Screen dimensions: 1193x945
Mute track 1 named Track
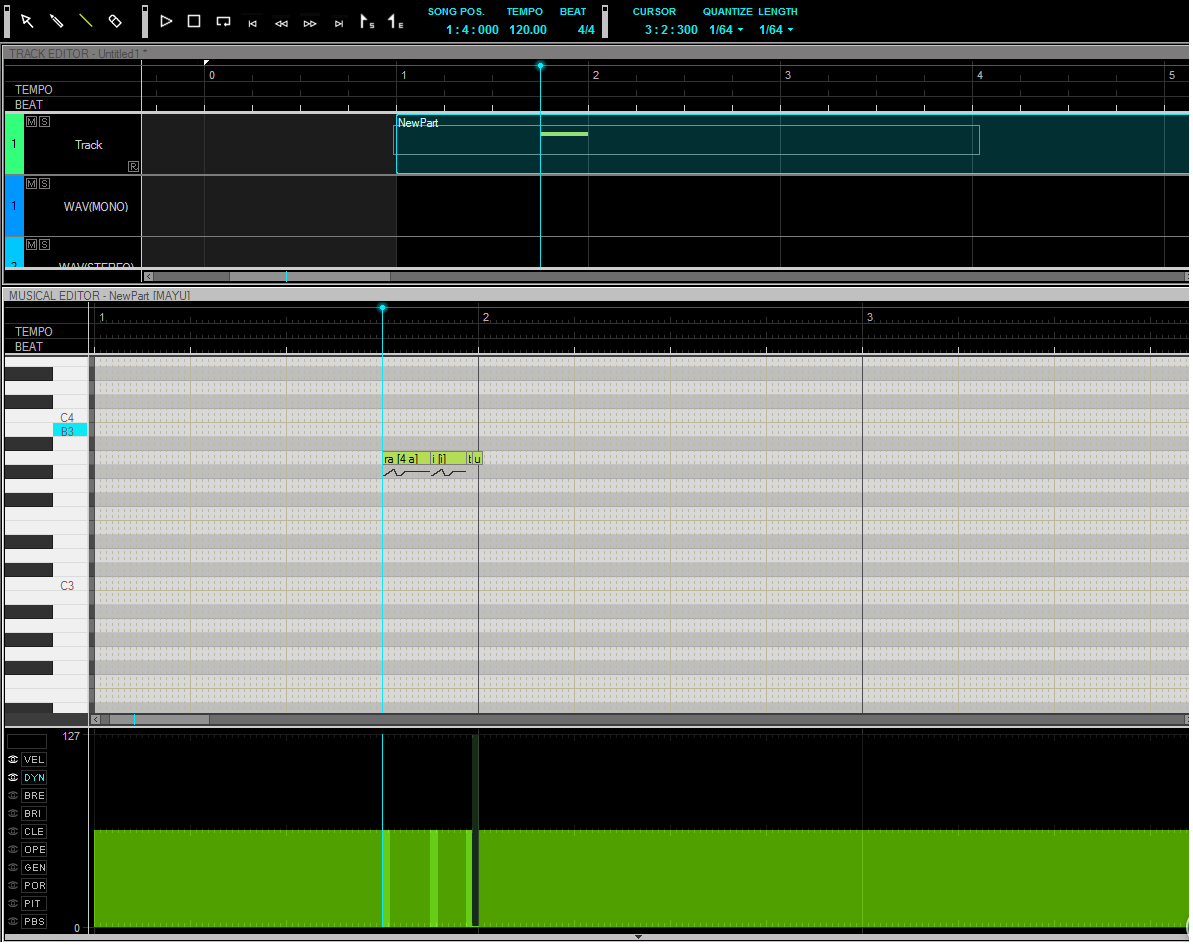[31, 122]
